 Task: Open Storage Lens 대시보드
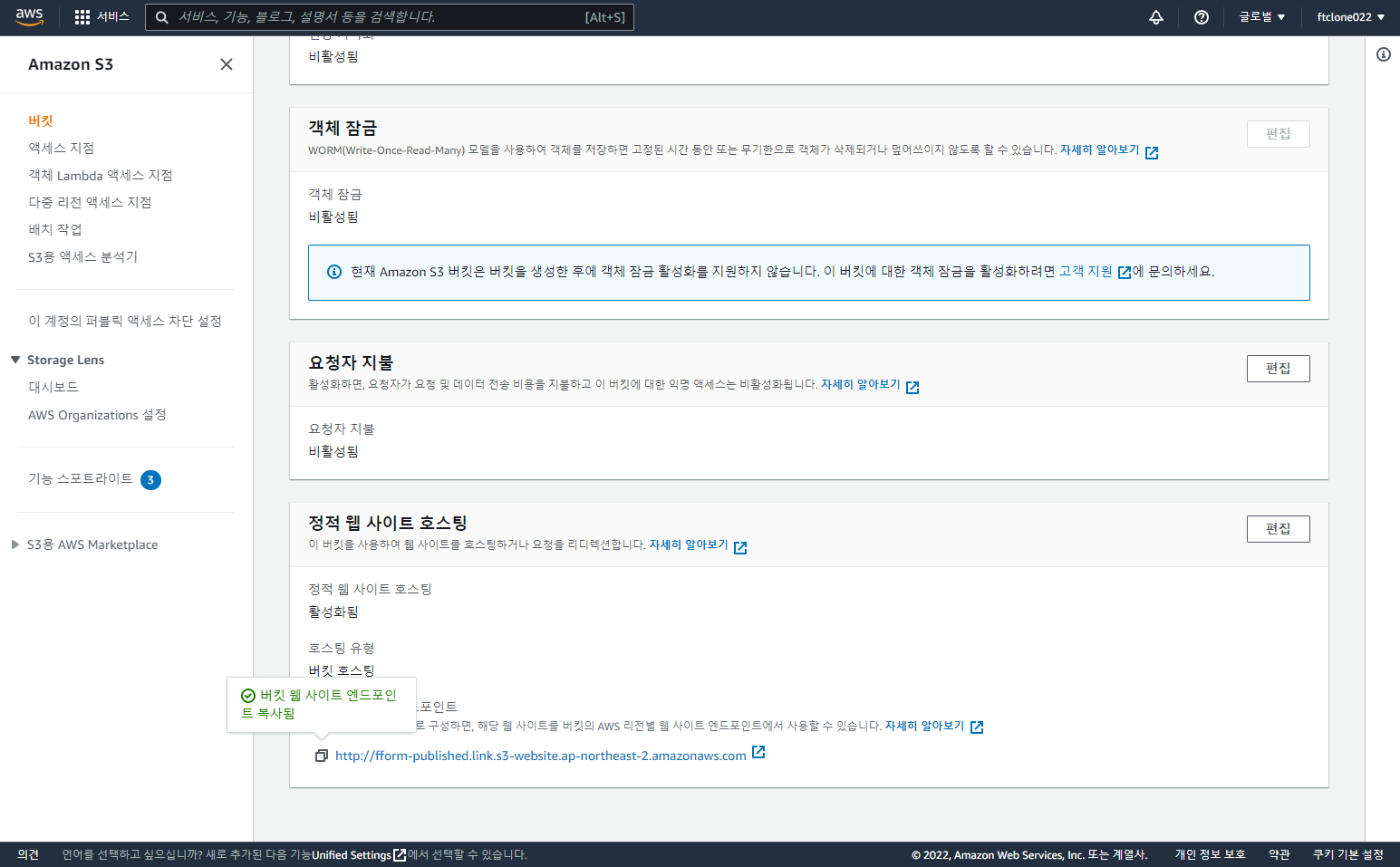53,387
